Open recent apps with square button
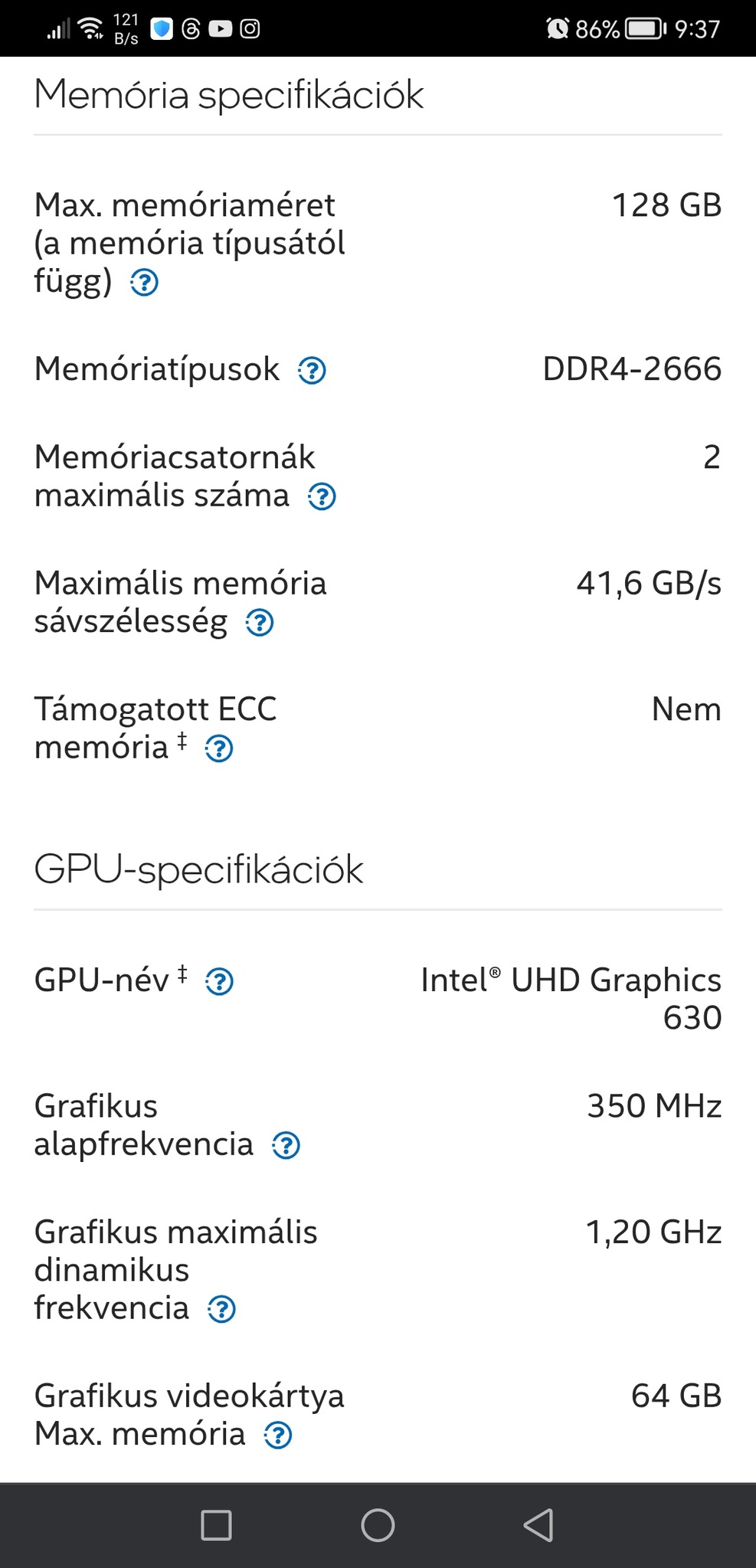 [216, 1525]
